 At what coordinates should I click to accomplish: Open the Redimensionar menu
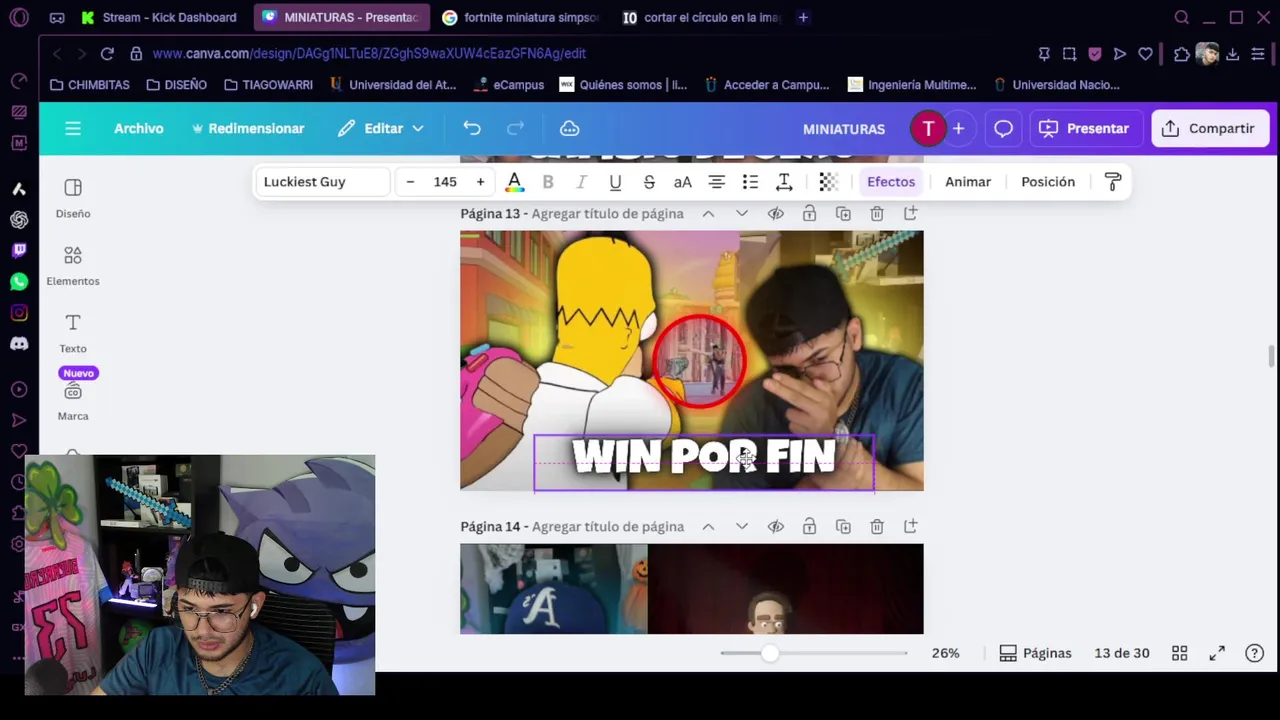[x=248, y=128]
